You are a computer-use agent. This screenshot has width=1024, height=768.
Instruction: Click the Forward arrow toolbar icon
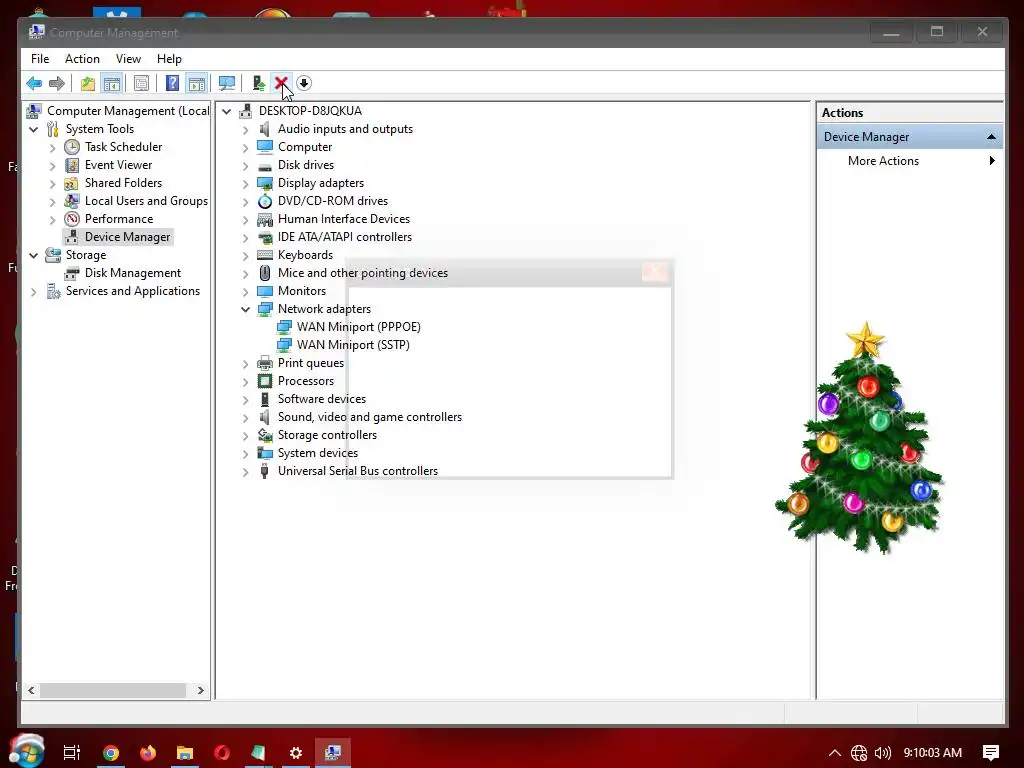tap(57, 83)
